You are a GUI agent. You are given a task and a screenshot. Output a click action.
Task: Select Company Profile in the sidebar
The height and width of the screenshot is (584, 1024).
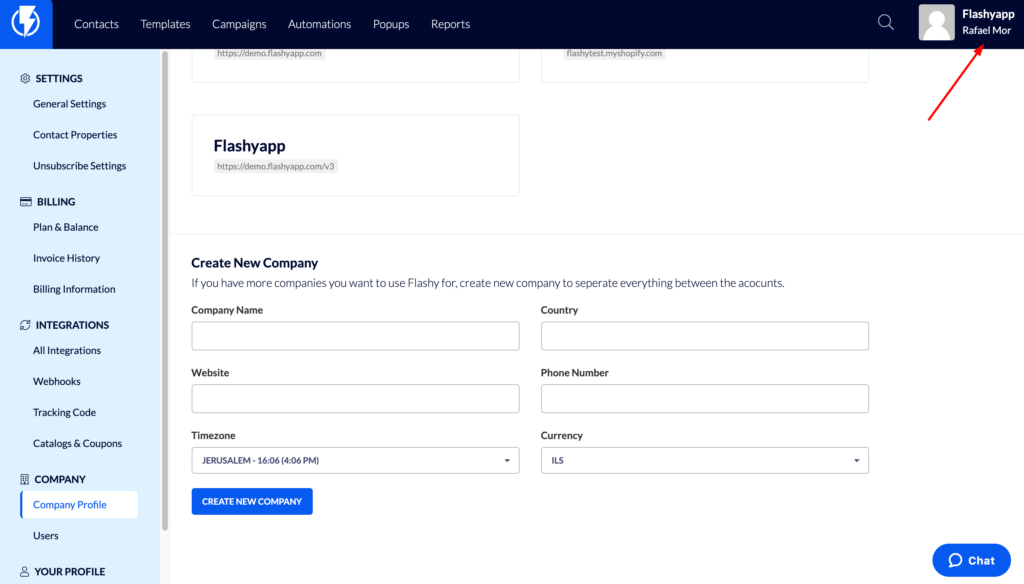[x=79, y=505]
